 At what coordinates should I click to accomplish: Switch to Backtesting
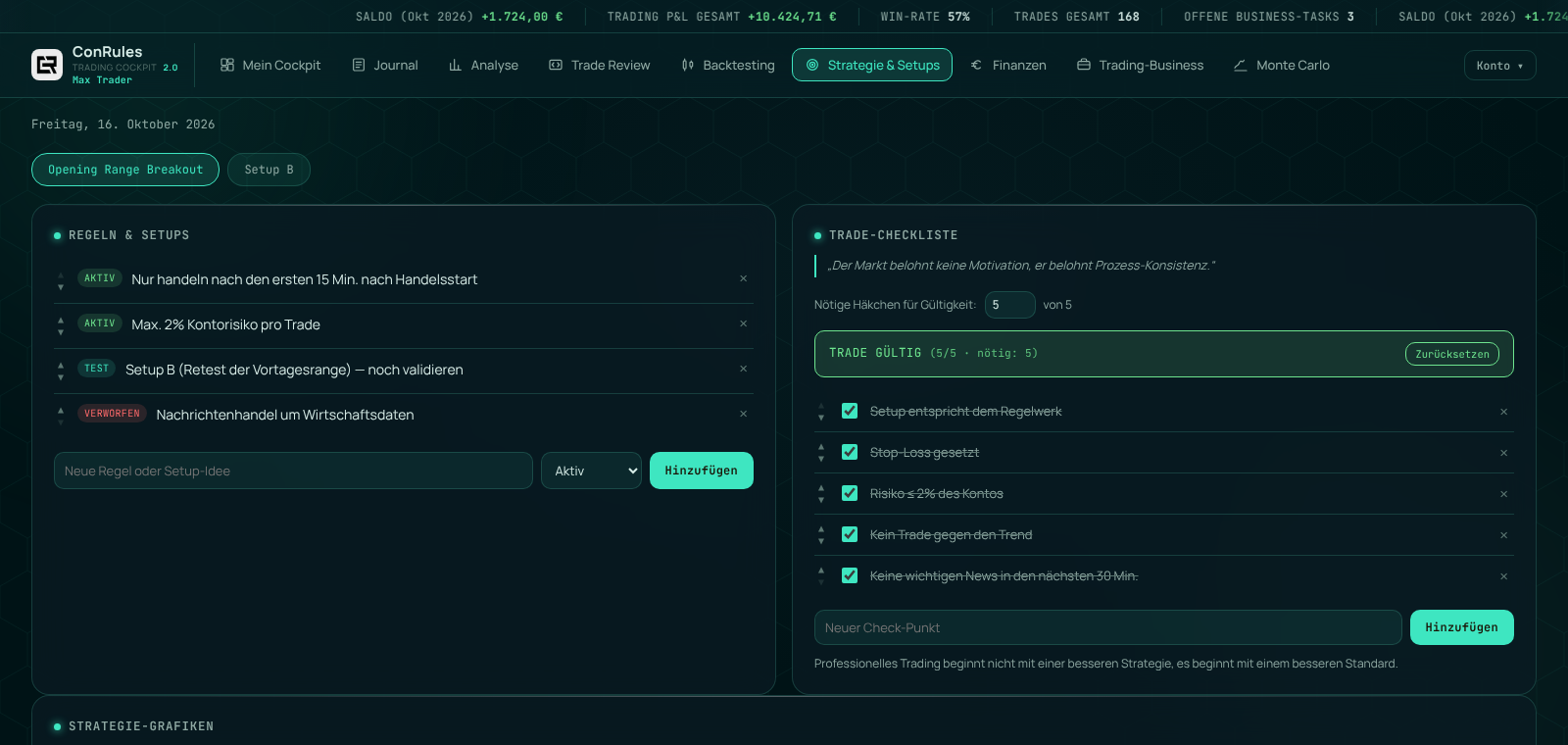tap(728, 65)
